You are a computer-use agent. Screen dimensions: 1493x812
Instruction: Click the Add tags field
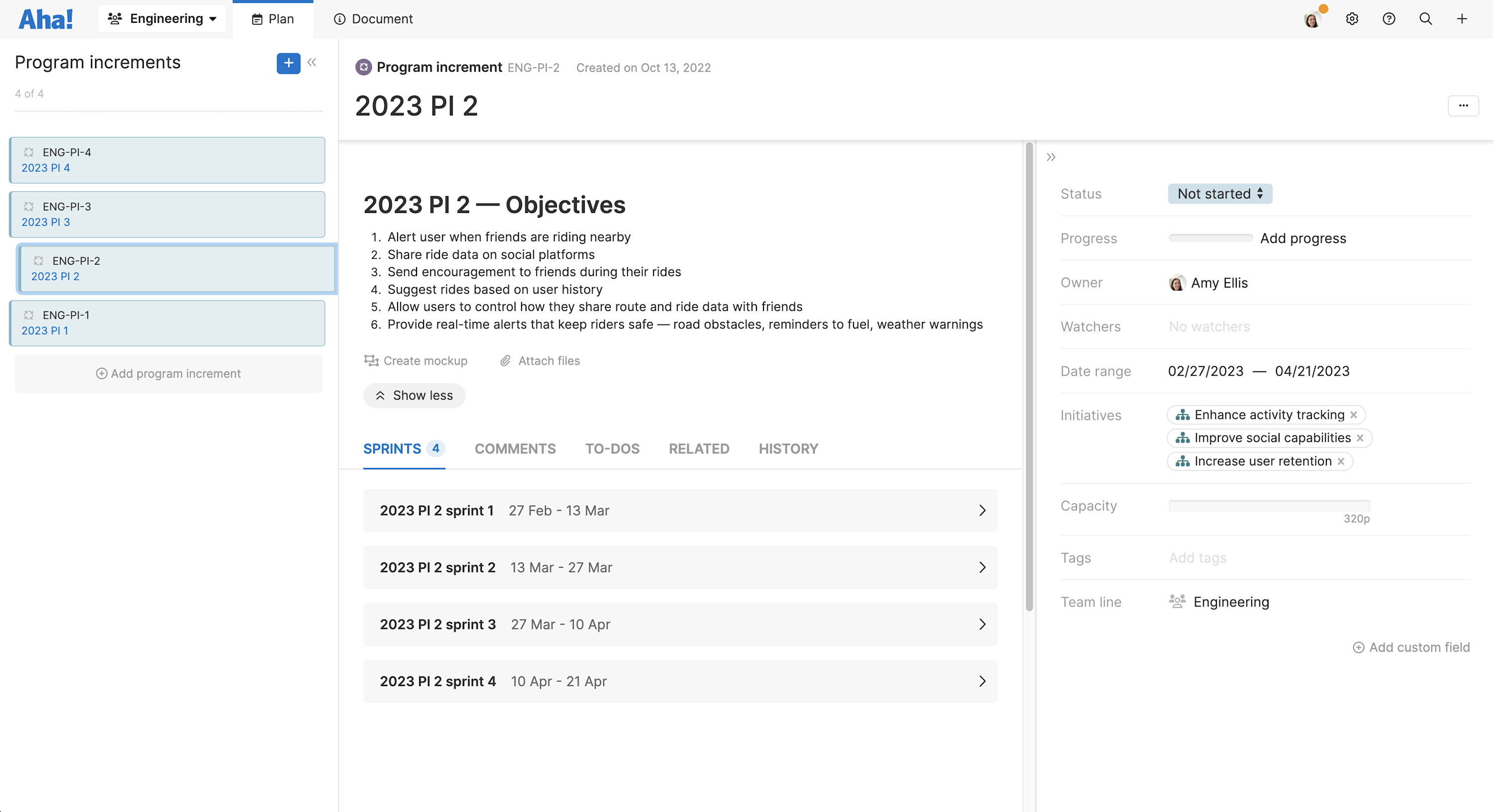1197,558
